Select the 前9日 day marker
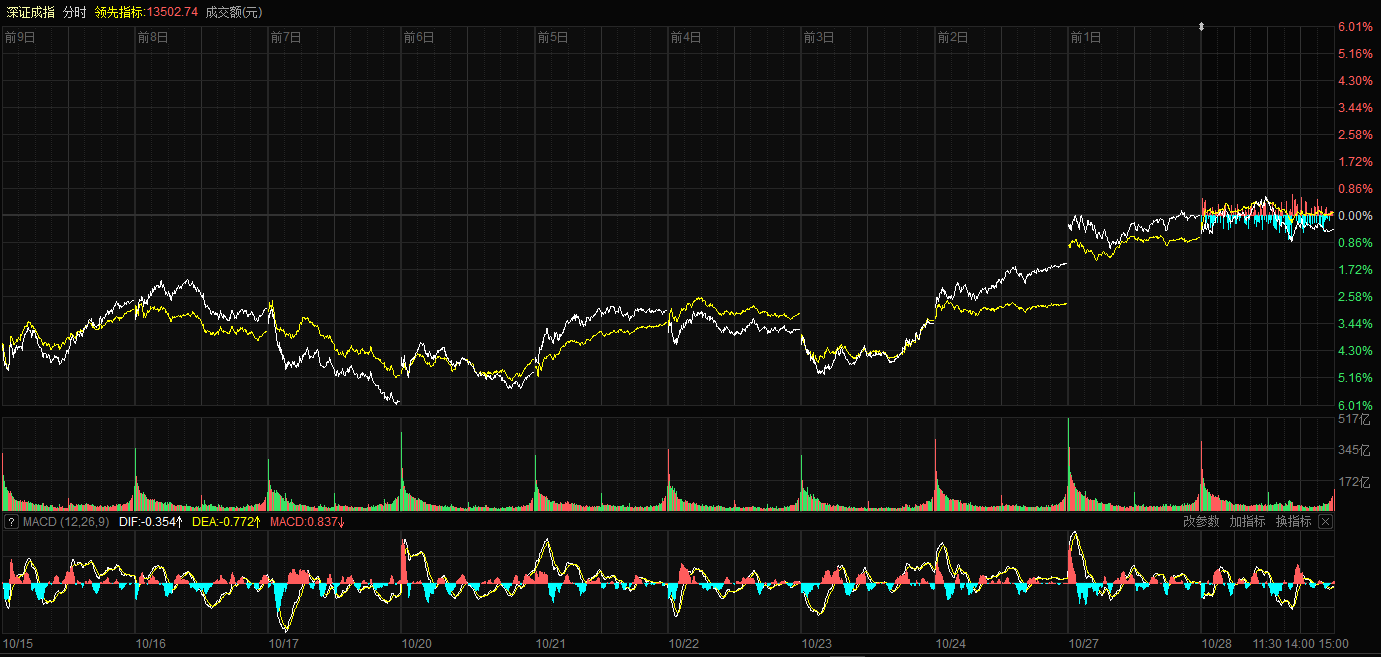 click(x=20, y=38)
